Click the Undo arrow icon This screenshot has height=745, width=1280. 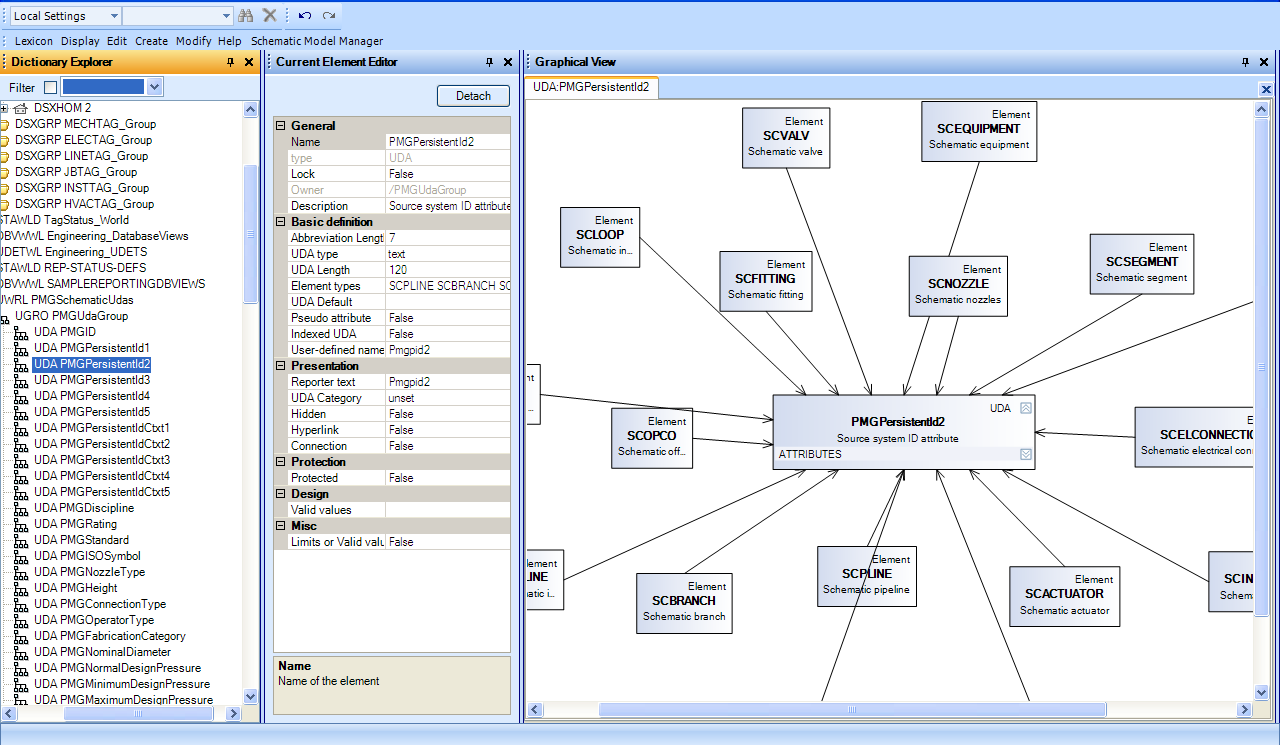[x=305, y=16]
